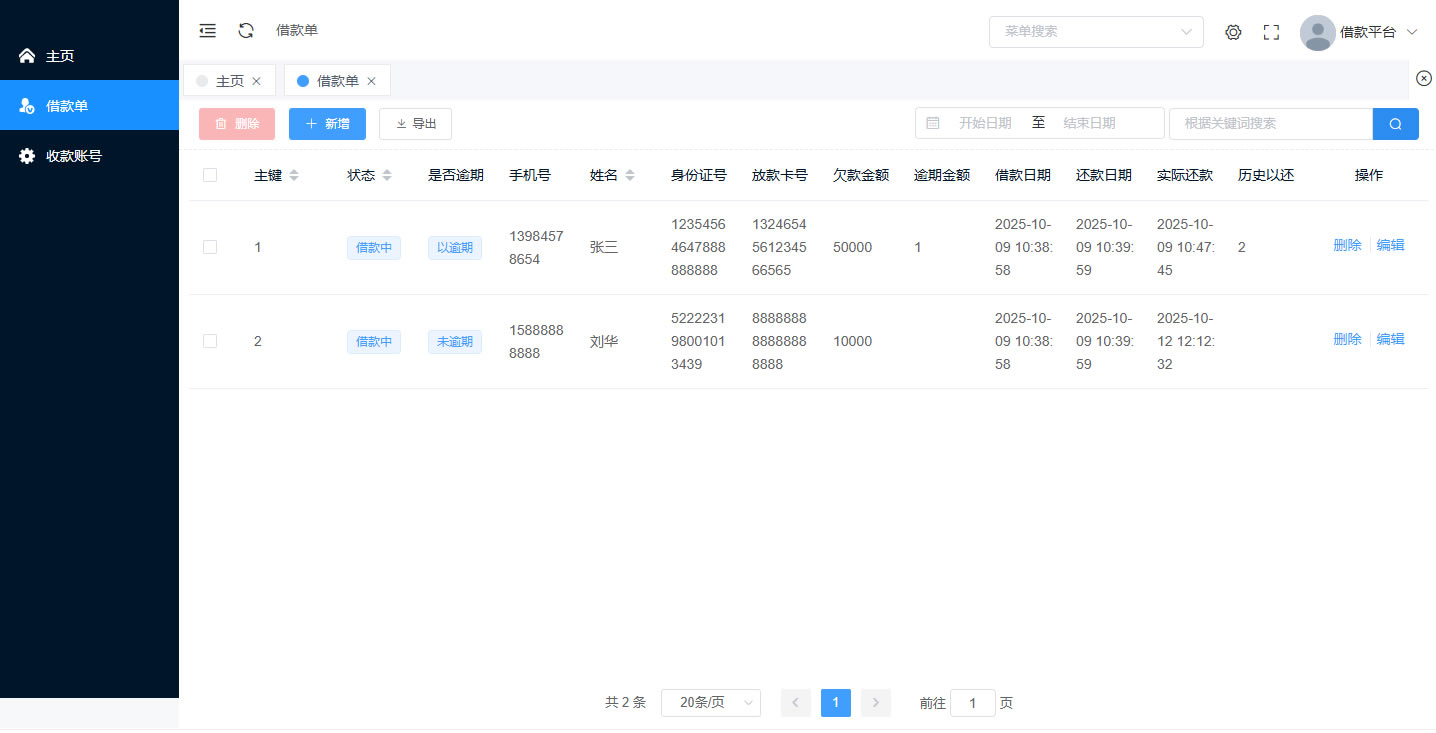Close the 借款单 tab with its X
Viewport: 1436px width, 733px height.
(372, 81)
